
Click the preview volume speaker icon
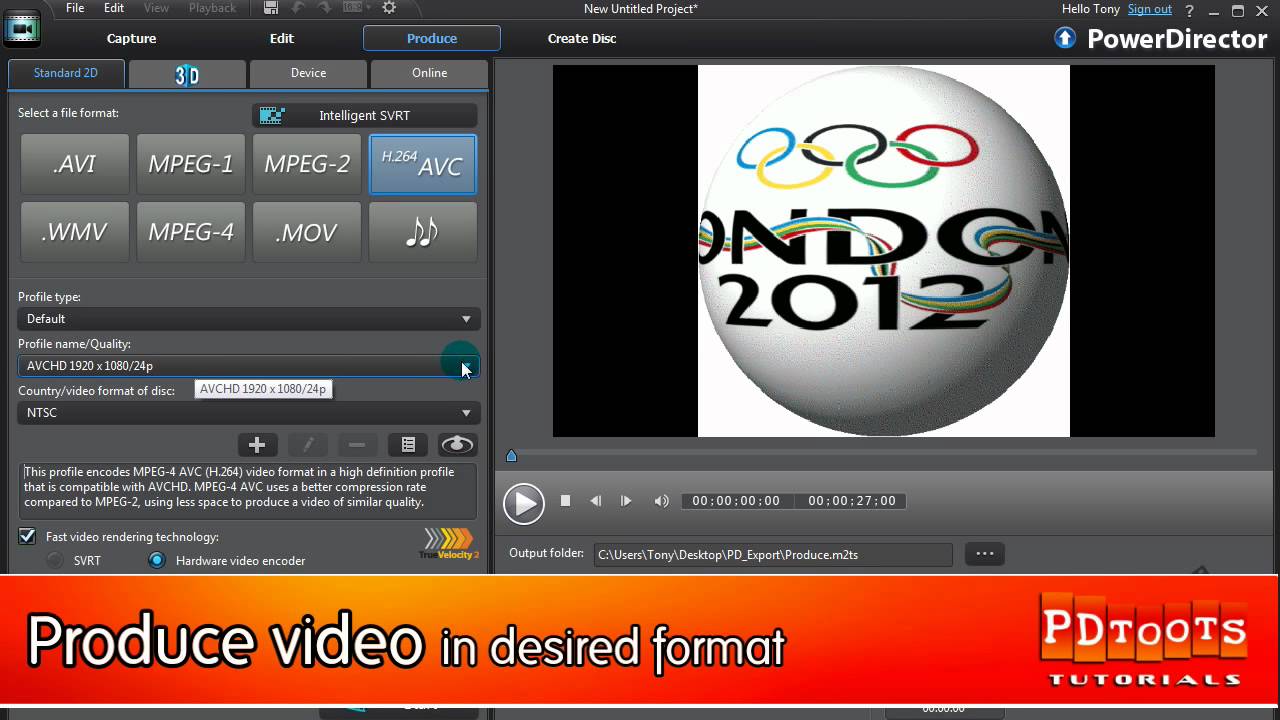pos(661,501)
